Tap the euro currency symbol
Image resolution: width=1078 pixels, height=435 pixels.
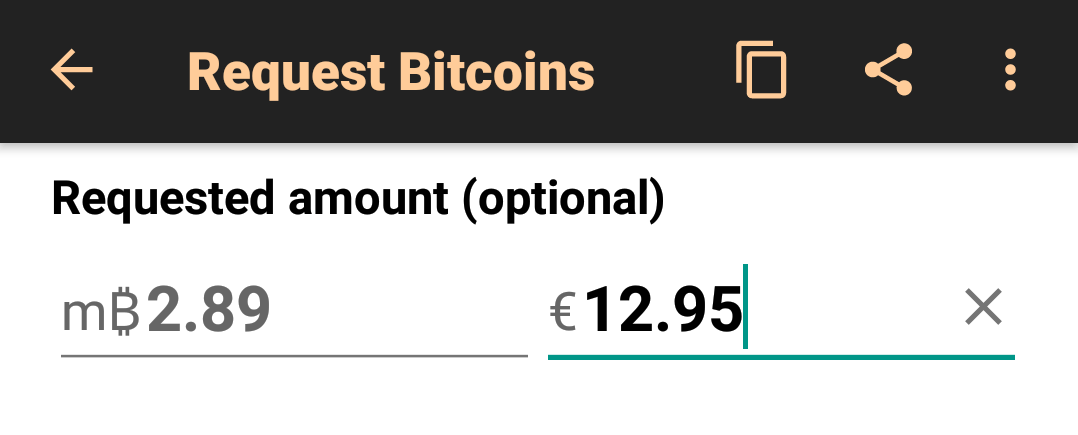(563, 313)
